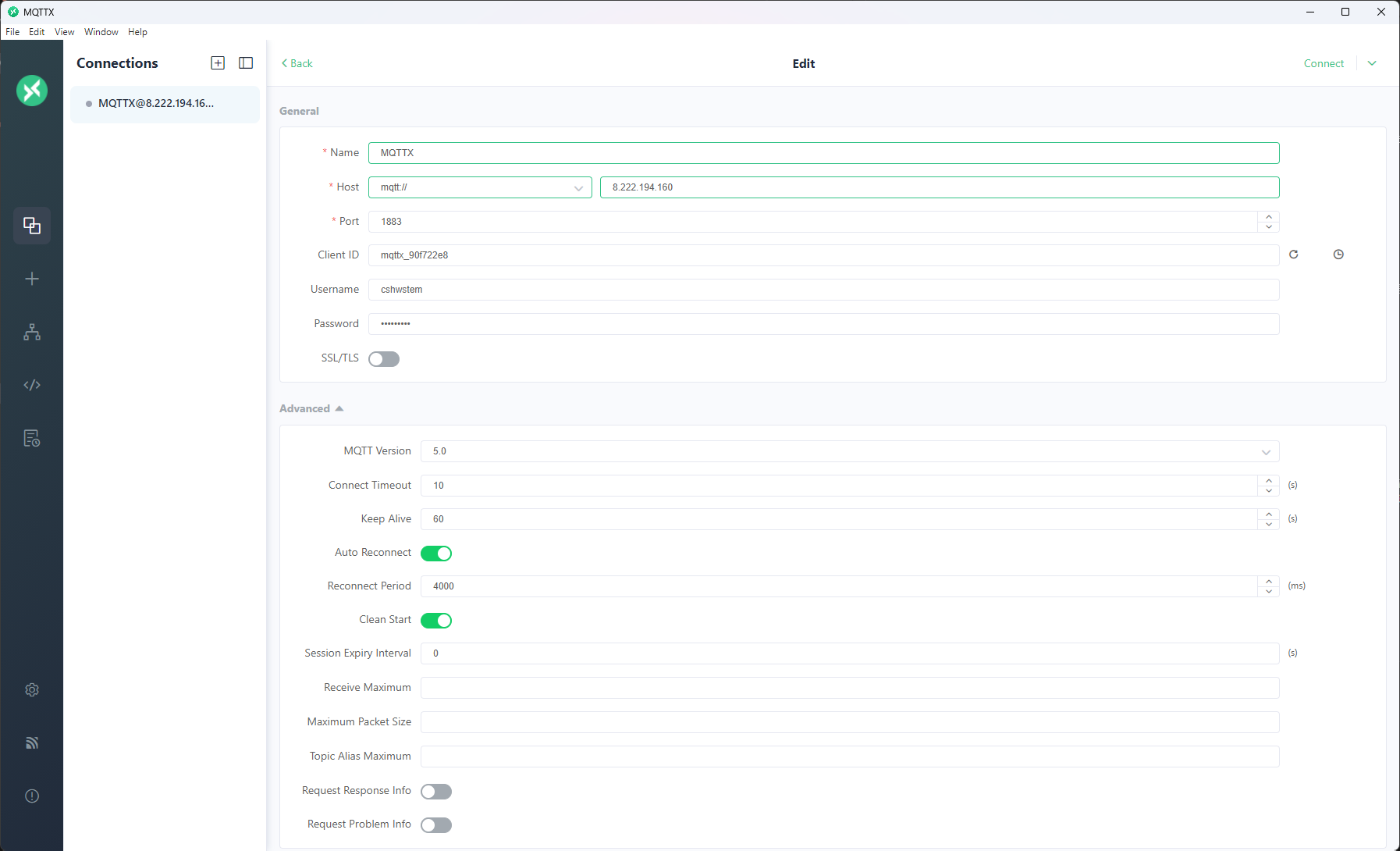Image resolution: width=1400 pixels, height=851 pixels.
Task: Open the Connections page icon in sidebar
Action: [x=32, y=226]
